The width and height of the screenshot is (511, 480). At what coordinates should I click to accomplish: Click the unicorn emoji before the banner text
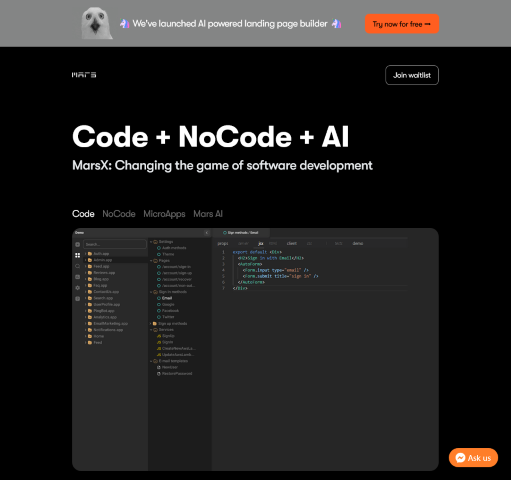pyautogui.click(x=125, y=24)
